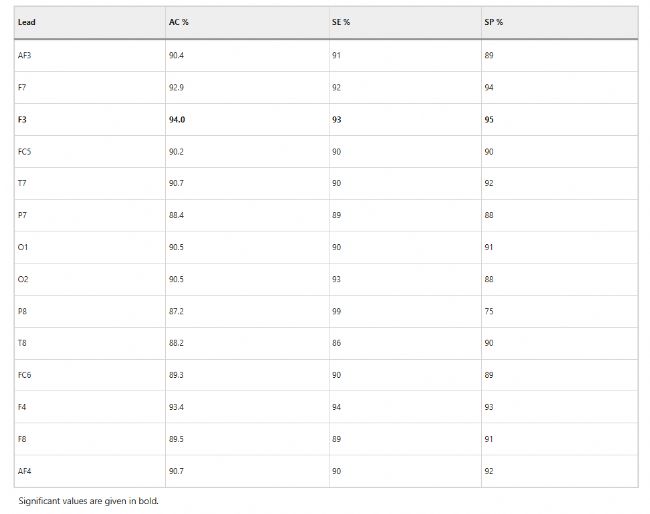Screen dimensions: 650x514
Task: Select the O1 lead cell
Action: 23,247
